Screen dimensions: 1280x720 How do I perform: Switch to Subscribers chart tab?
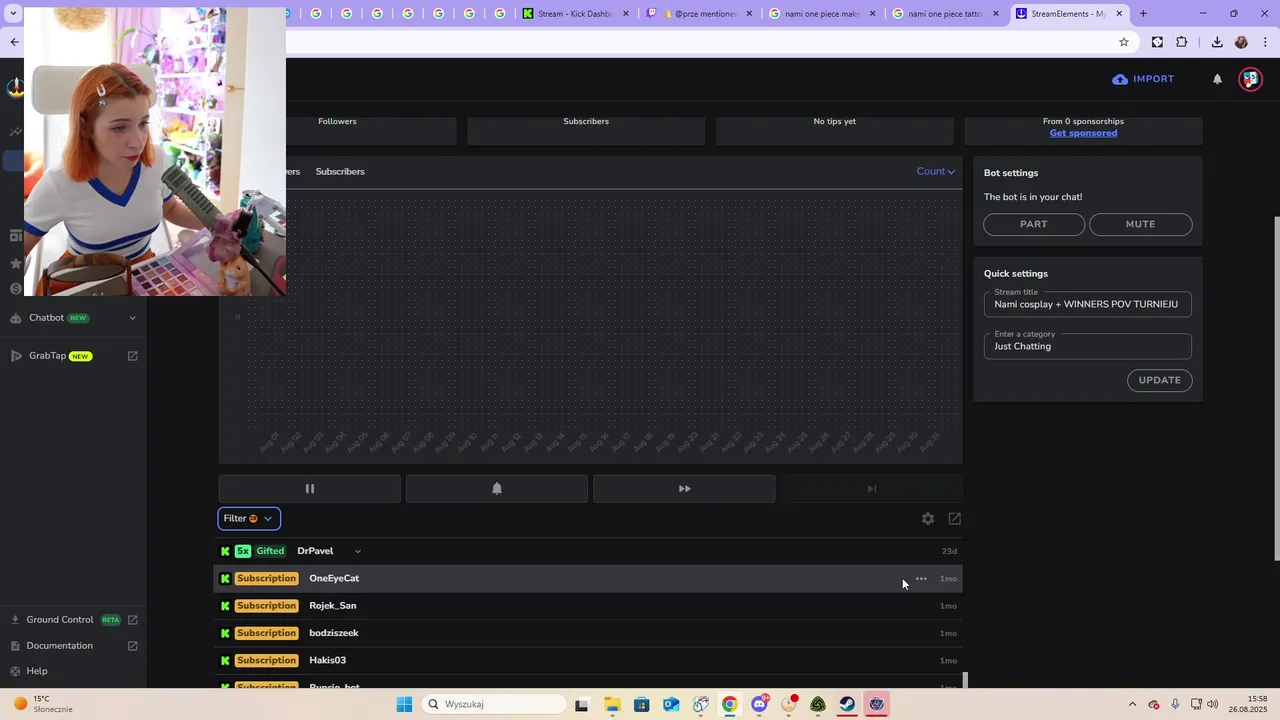point(340,172)
